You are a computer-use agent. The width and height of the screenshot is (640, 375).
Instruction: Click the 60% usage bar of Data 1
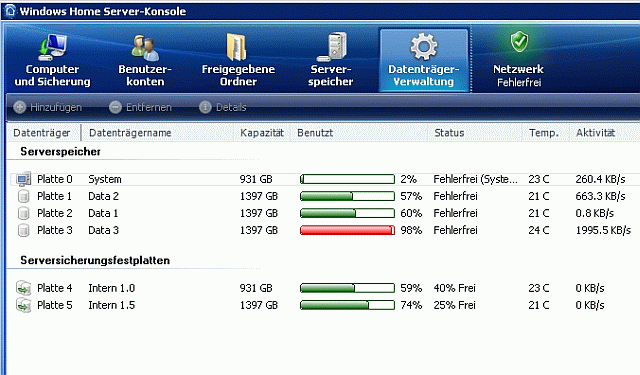347,213
